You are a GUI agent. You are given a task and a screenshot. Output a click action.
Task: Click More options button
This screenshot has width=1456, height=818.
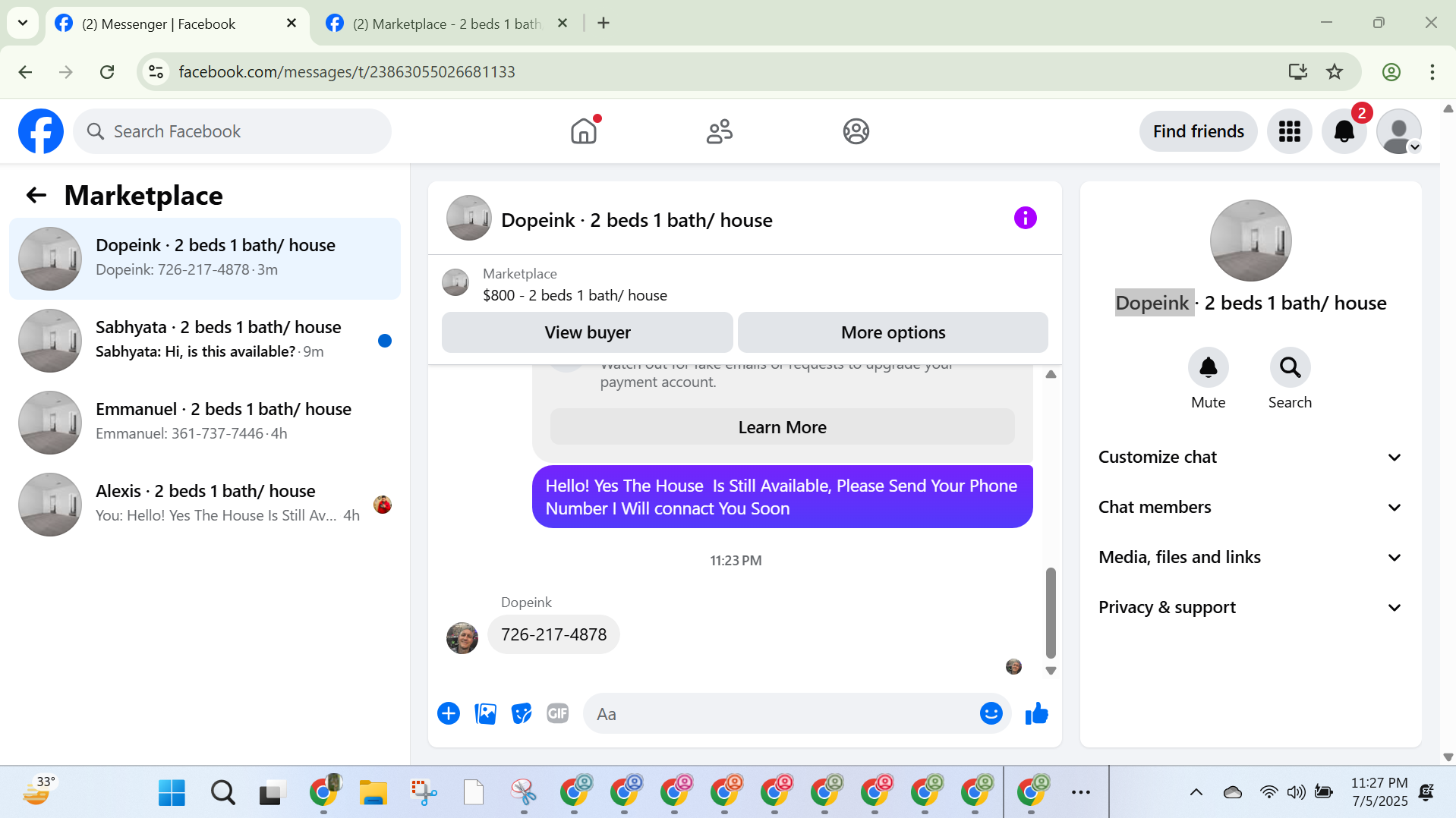coord(893,332)
